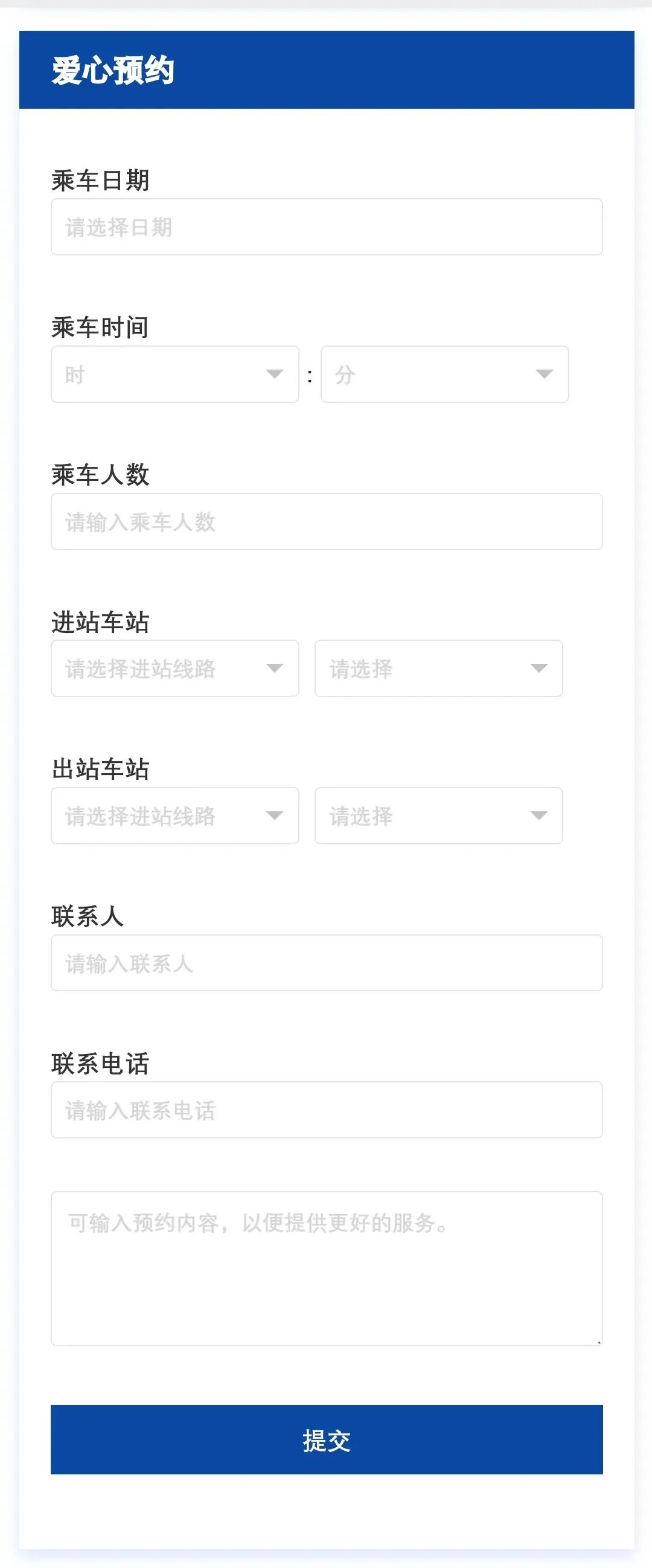The width and height of the screenshot is (652, 1568).
Task: Click the 联系电话 field label
Action: point(100,1064)
